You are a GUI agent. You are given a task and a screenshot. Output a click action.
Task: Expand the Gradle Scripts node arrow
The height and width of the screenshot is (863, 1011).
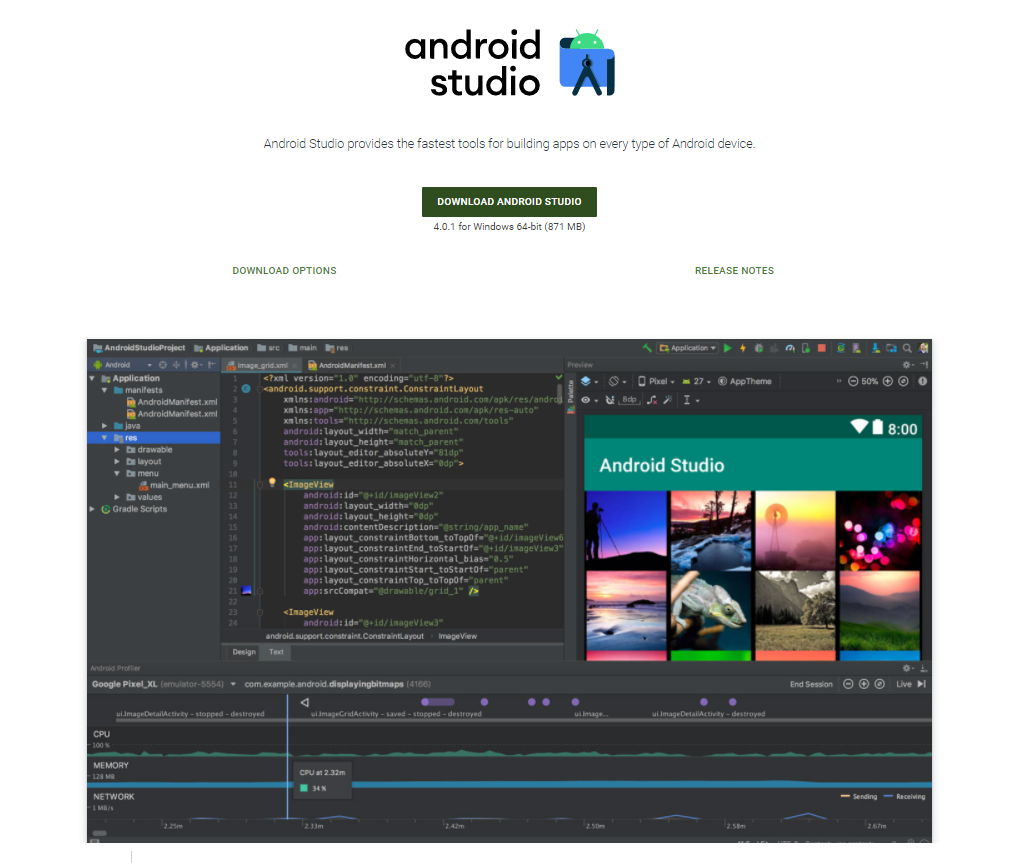tap(92, 509)
